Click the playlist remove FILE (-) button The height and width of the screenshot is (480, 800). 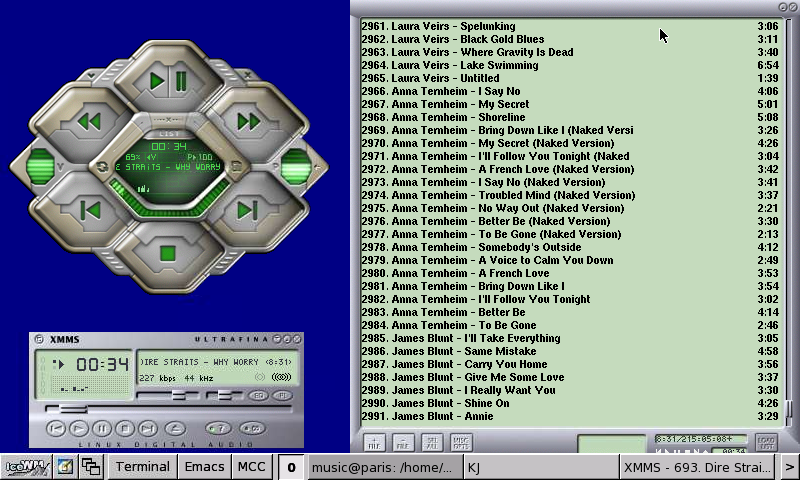[403, 442]
